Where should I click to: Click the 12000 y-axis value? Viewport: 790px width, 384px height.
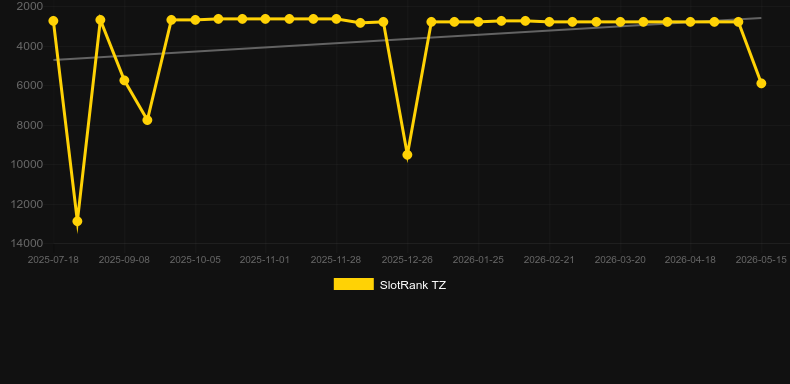(x=27, y=204)
